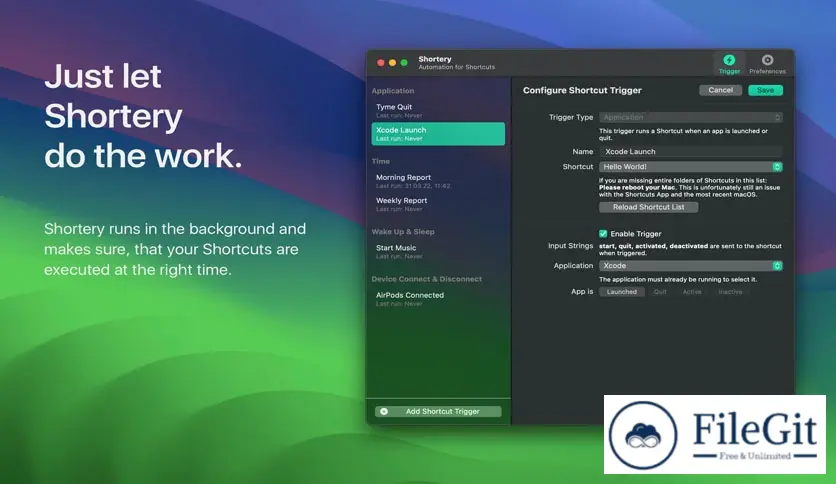Select the Launched app state segment

622,292
